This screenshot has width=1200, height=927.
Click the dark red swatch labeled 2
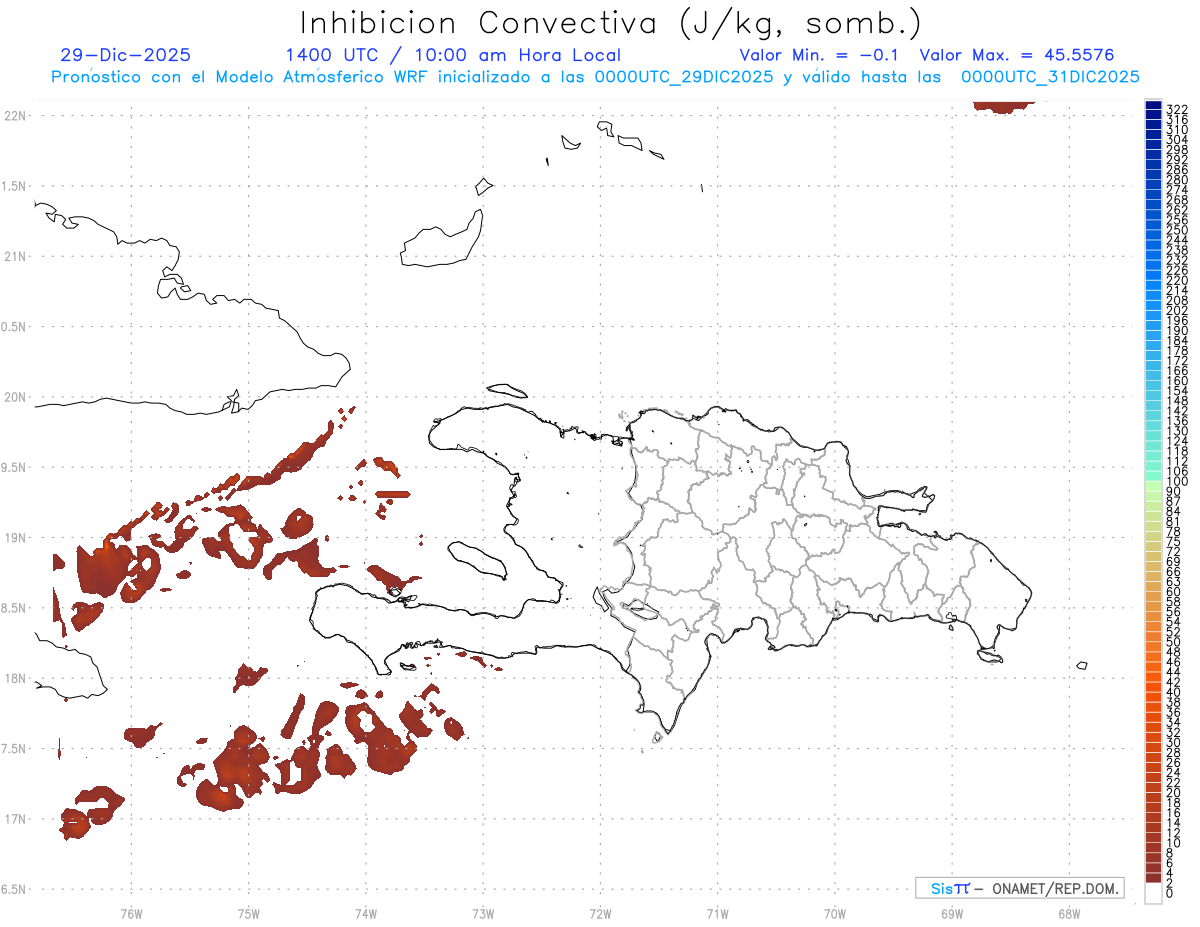[1154, 880]
